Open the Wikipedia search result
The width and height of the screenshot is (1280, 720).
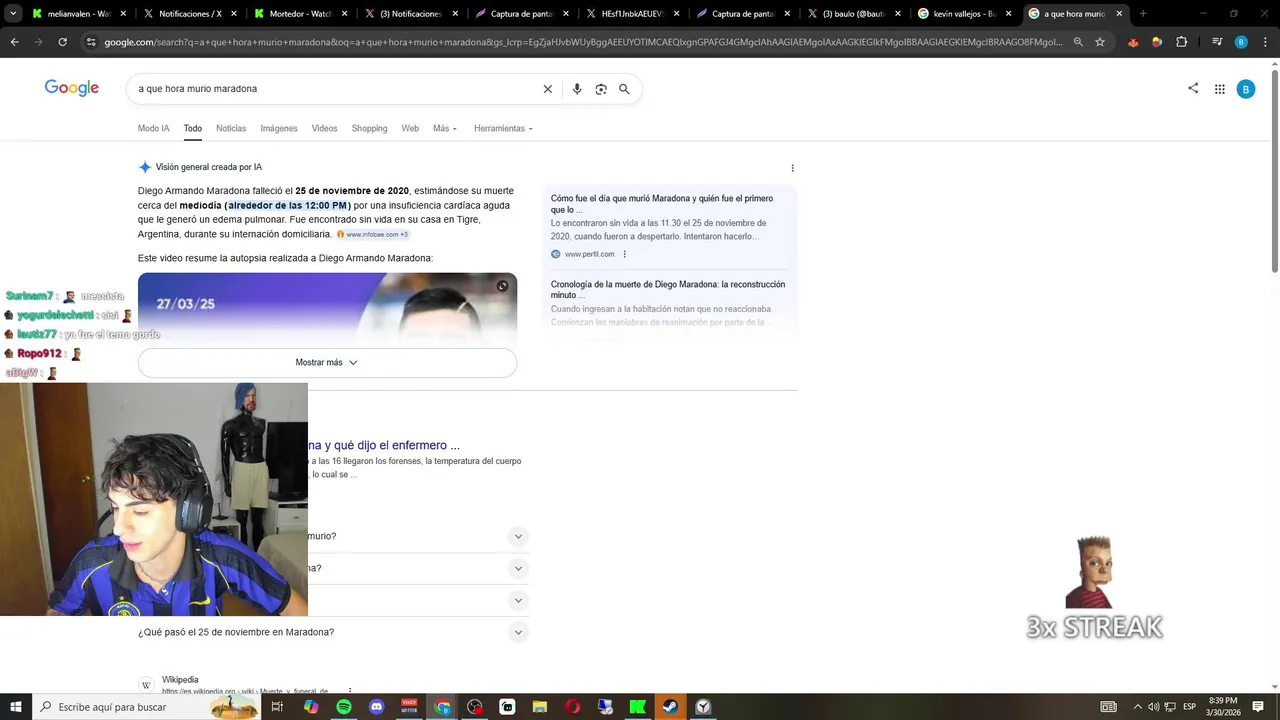tap(180, 680)
